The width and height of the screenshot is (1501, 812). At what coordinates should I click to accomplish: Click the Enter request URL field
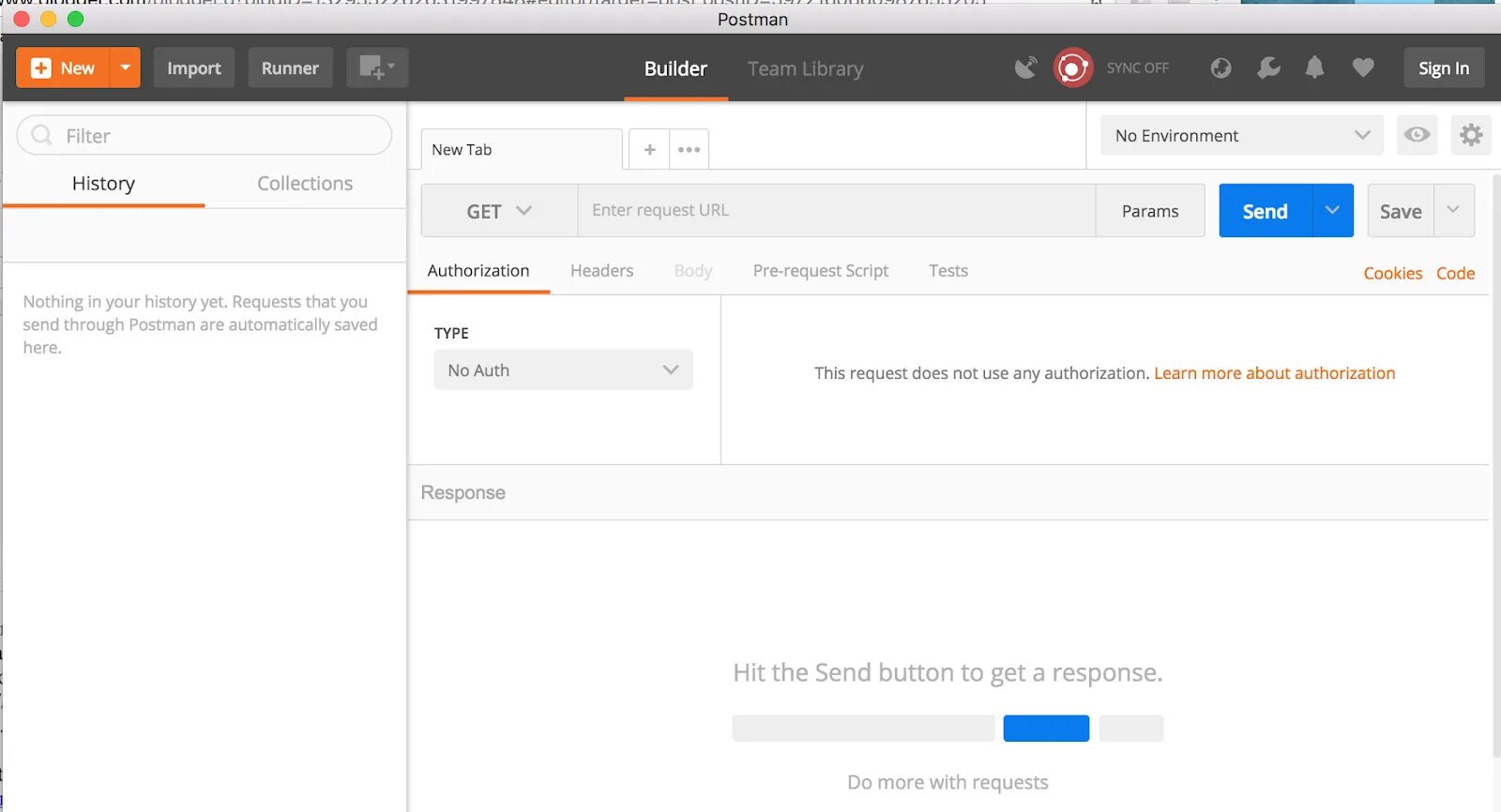pyautogui.click(x=836, y=211)
